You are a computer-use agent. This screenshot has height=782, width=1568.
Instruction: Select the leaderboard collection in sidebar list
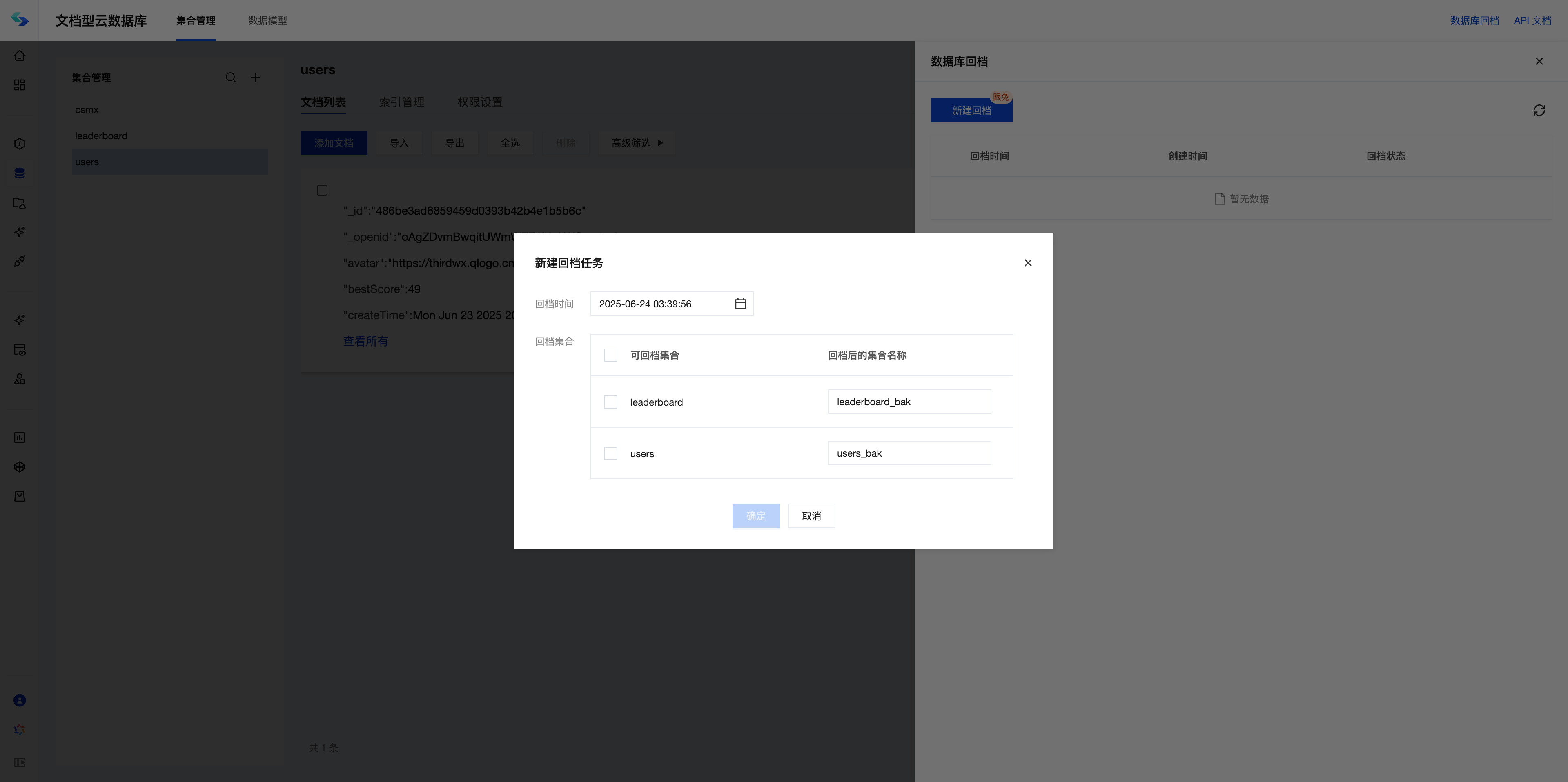(x=169, y=136)
